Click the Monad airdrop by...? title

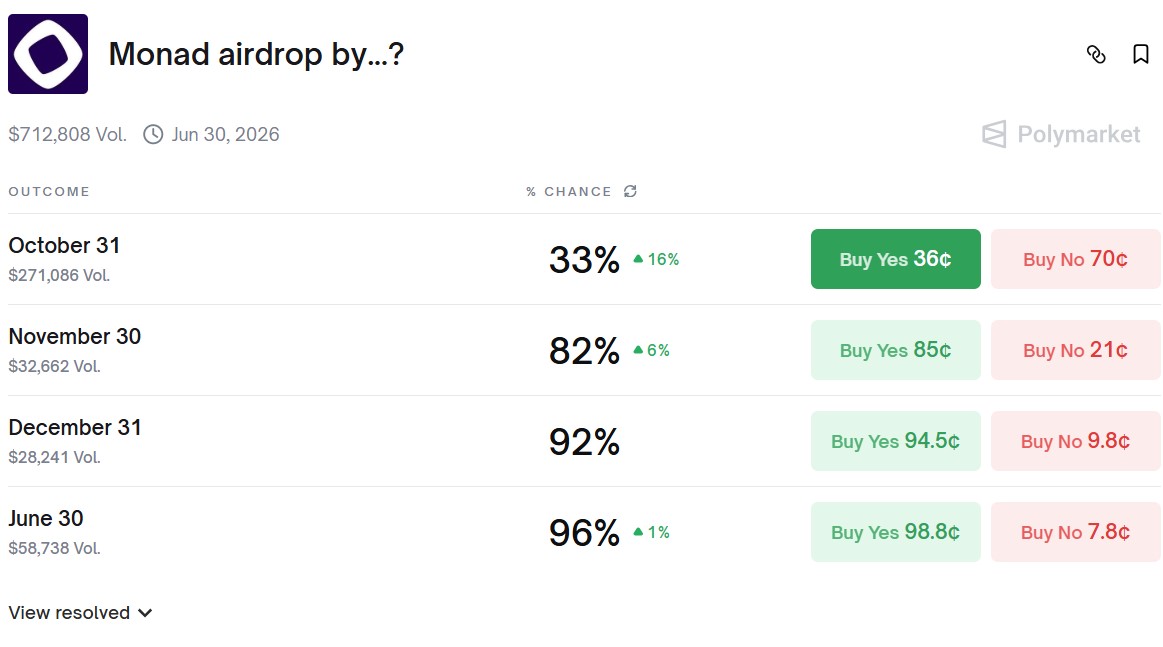pos(255,54)
